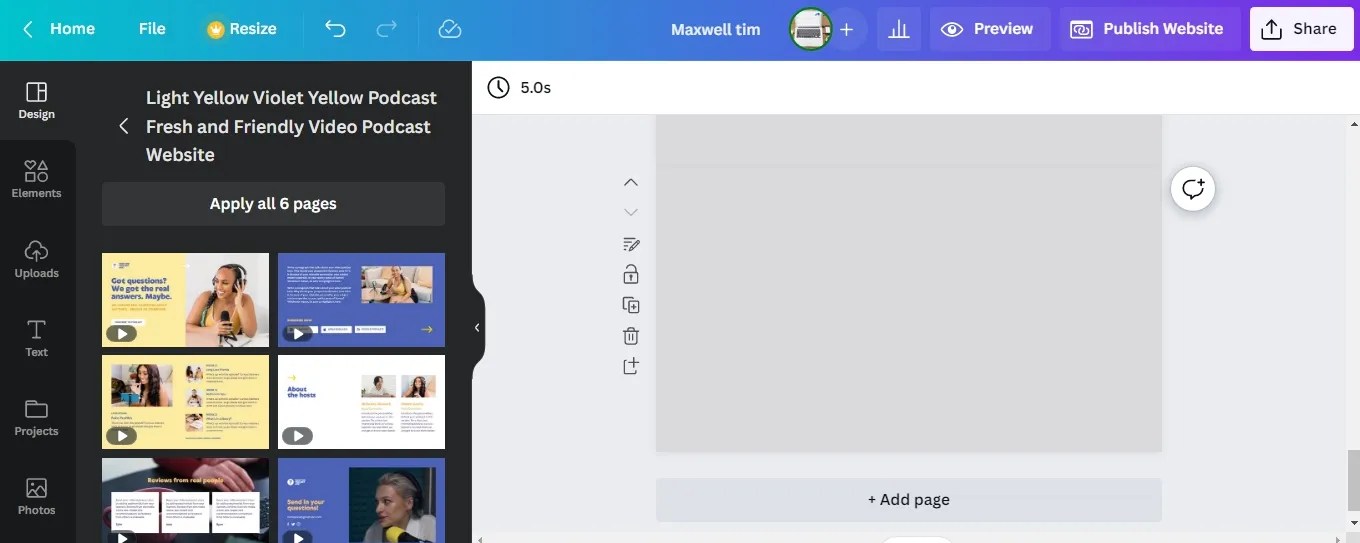Go back to Home

[59, 29]
